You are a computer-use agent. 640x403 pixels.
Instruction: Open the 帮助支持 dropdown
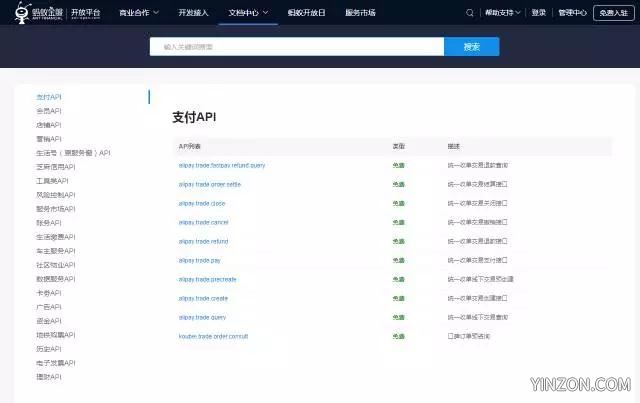502,13
